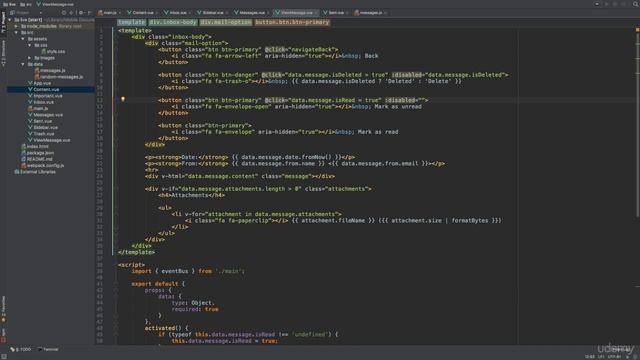
Task: Open the TODO tool window
Action: 20,349
